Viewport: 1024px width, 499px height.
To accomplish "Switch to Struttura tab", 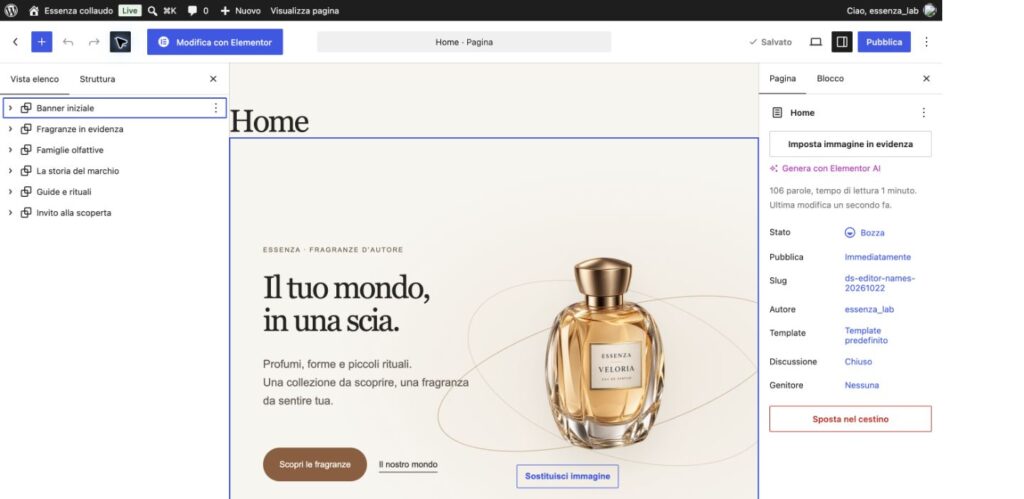I will pyautogui.click(x=97, y=79).
